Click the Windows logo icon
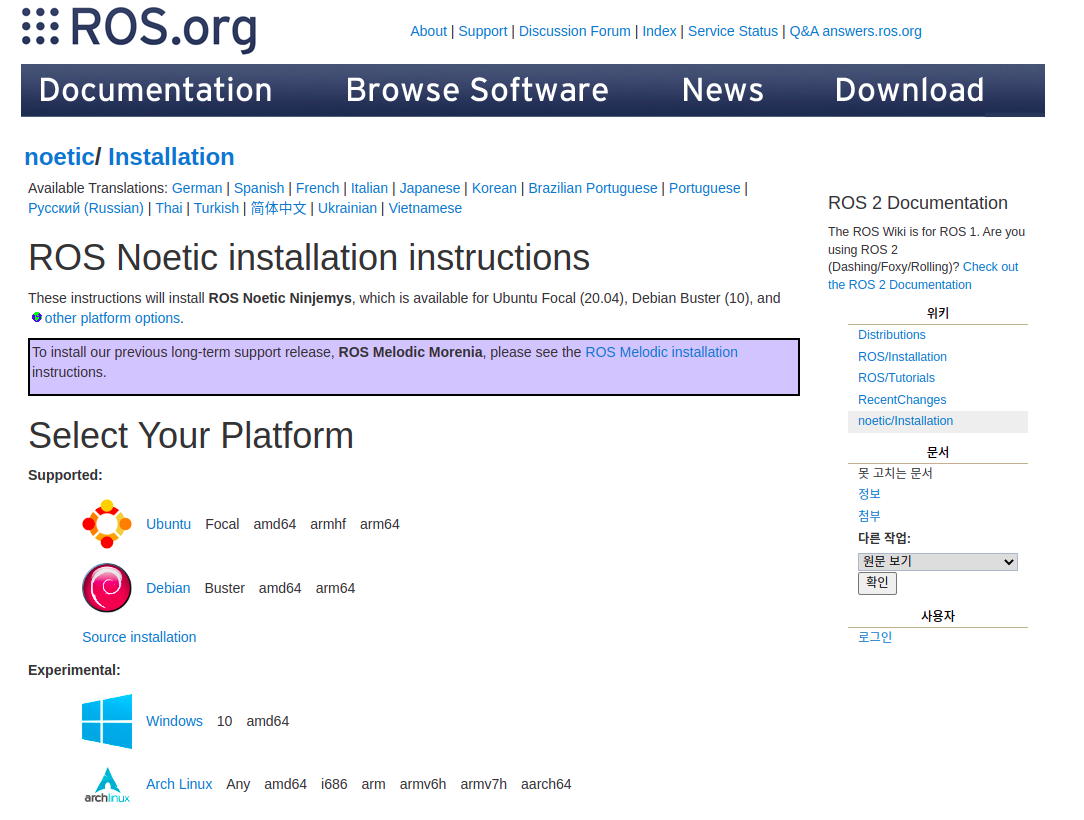Screen dimensions: 1084x820 (x=107, y=721)
